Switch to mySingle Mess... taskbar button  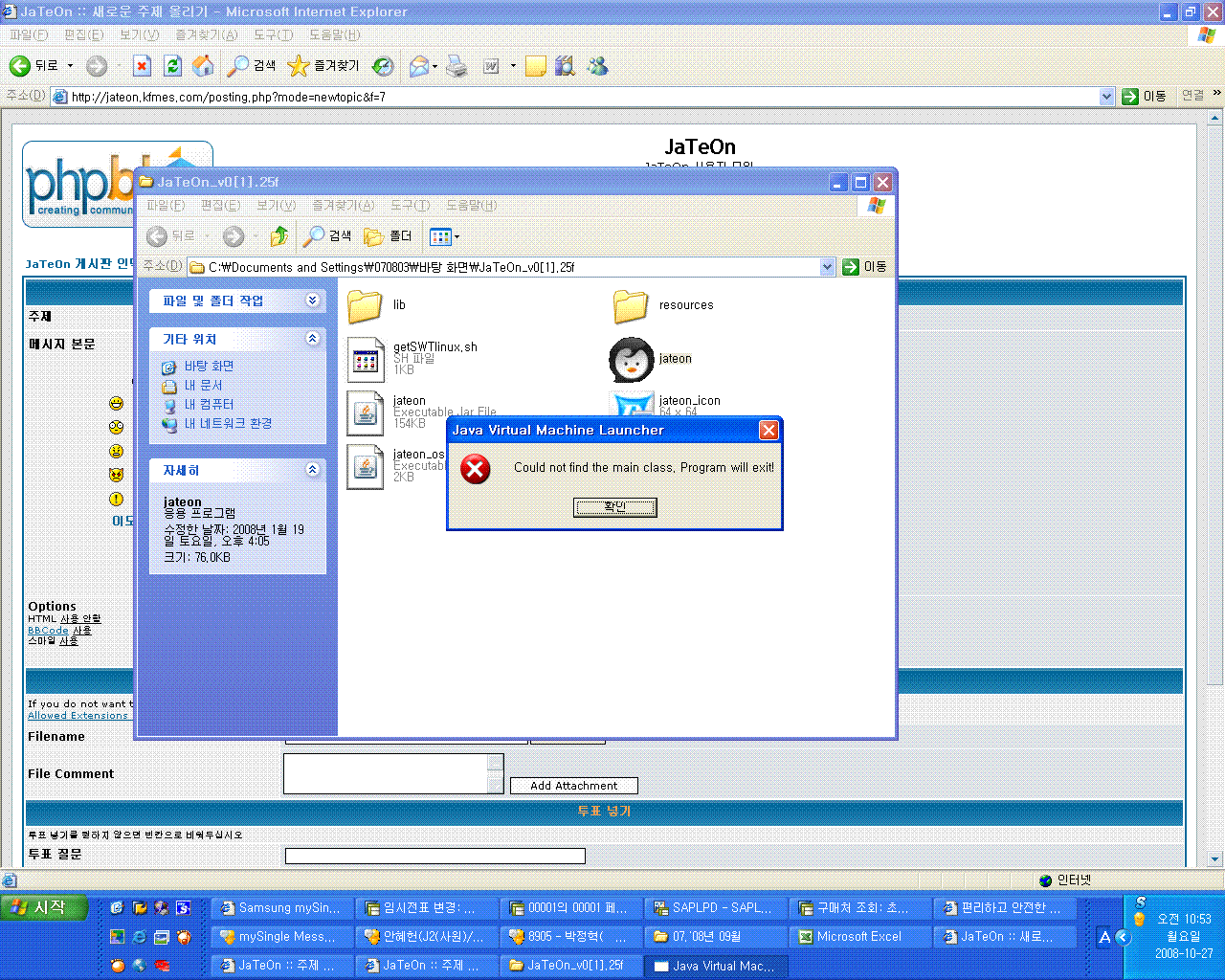[x=282, y=937]
